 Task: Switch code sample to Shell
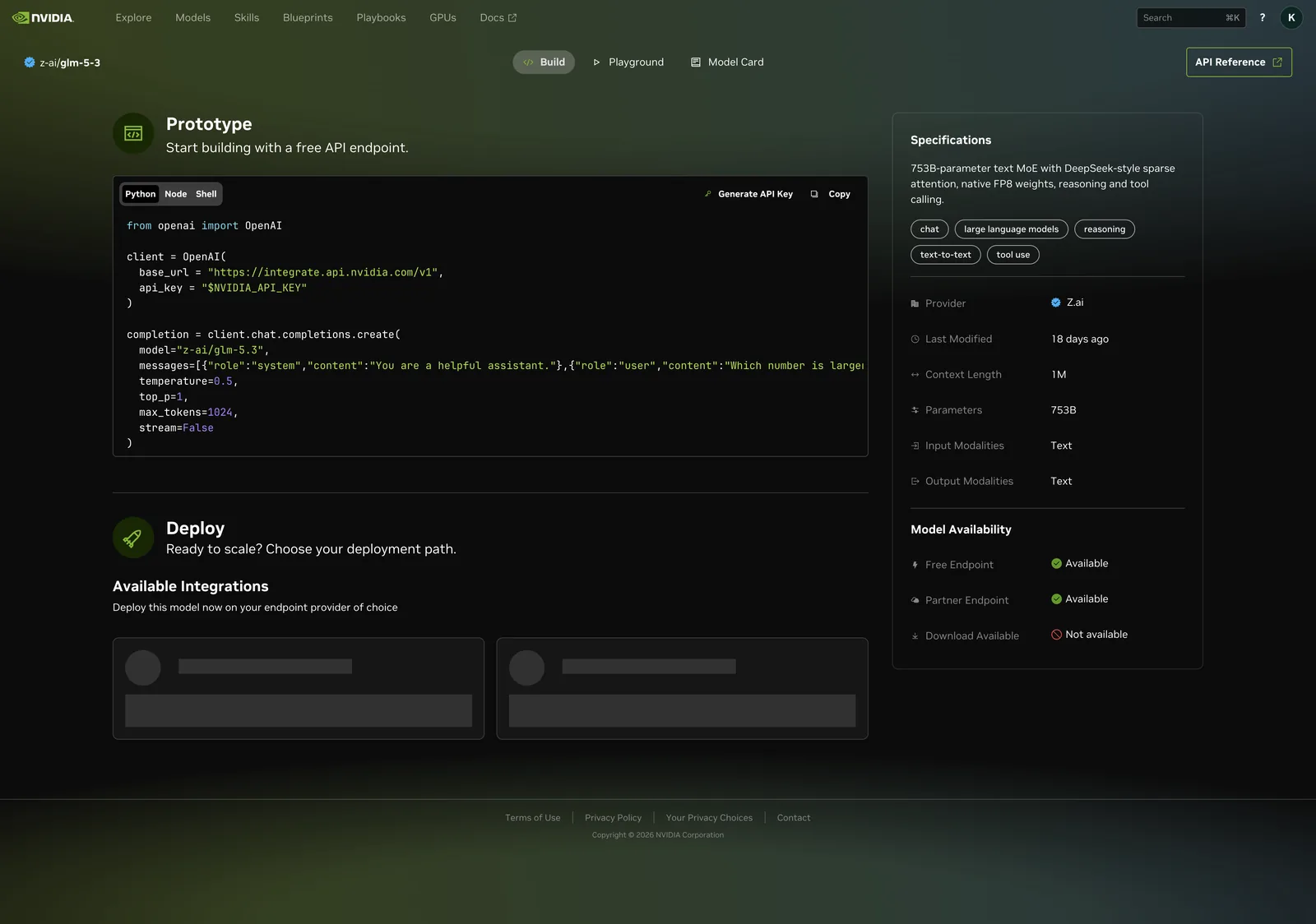tap(206, 194)
